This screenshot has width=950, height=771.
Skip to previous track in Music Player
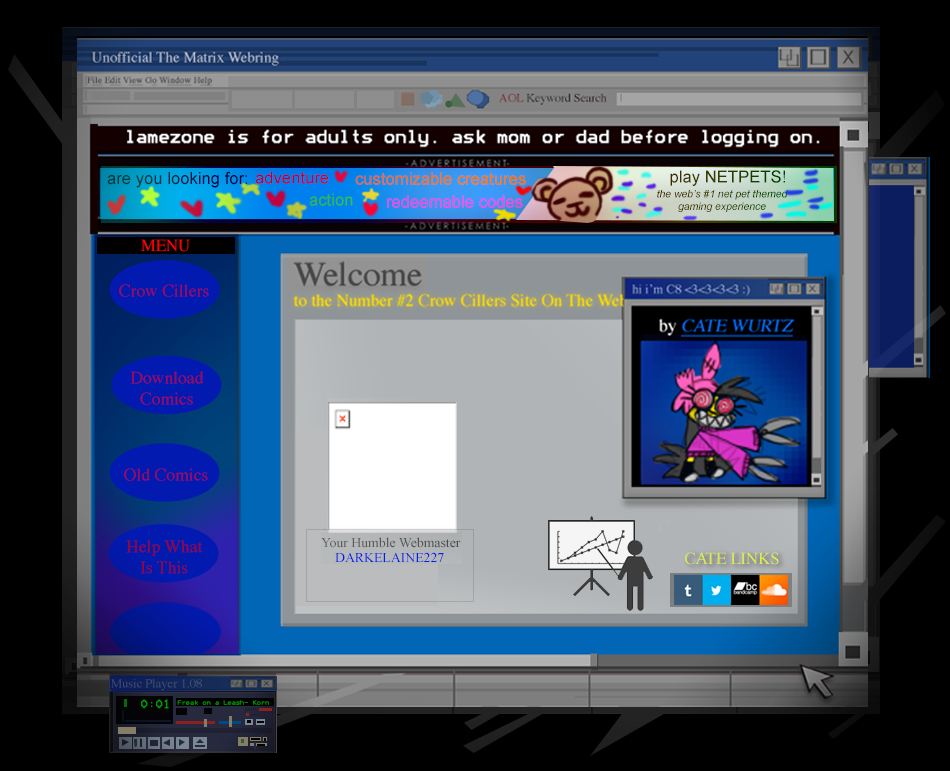pyautogui.click(x=168, y=743)
